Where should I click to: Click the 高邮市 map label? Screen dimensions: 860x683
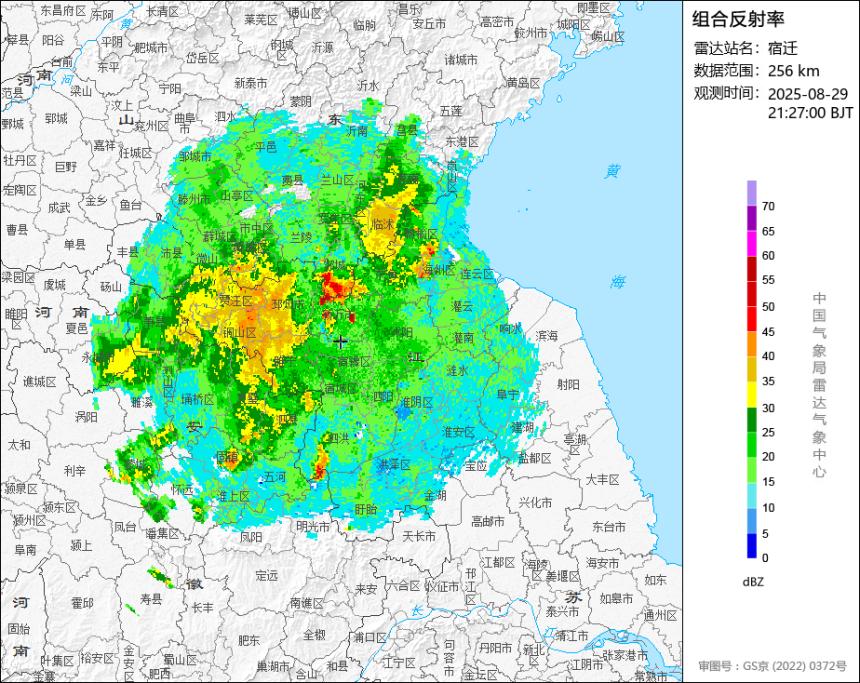coord(488,521)
